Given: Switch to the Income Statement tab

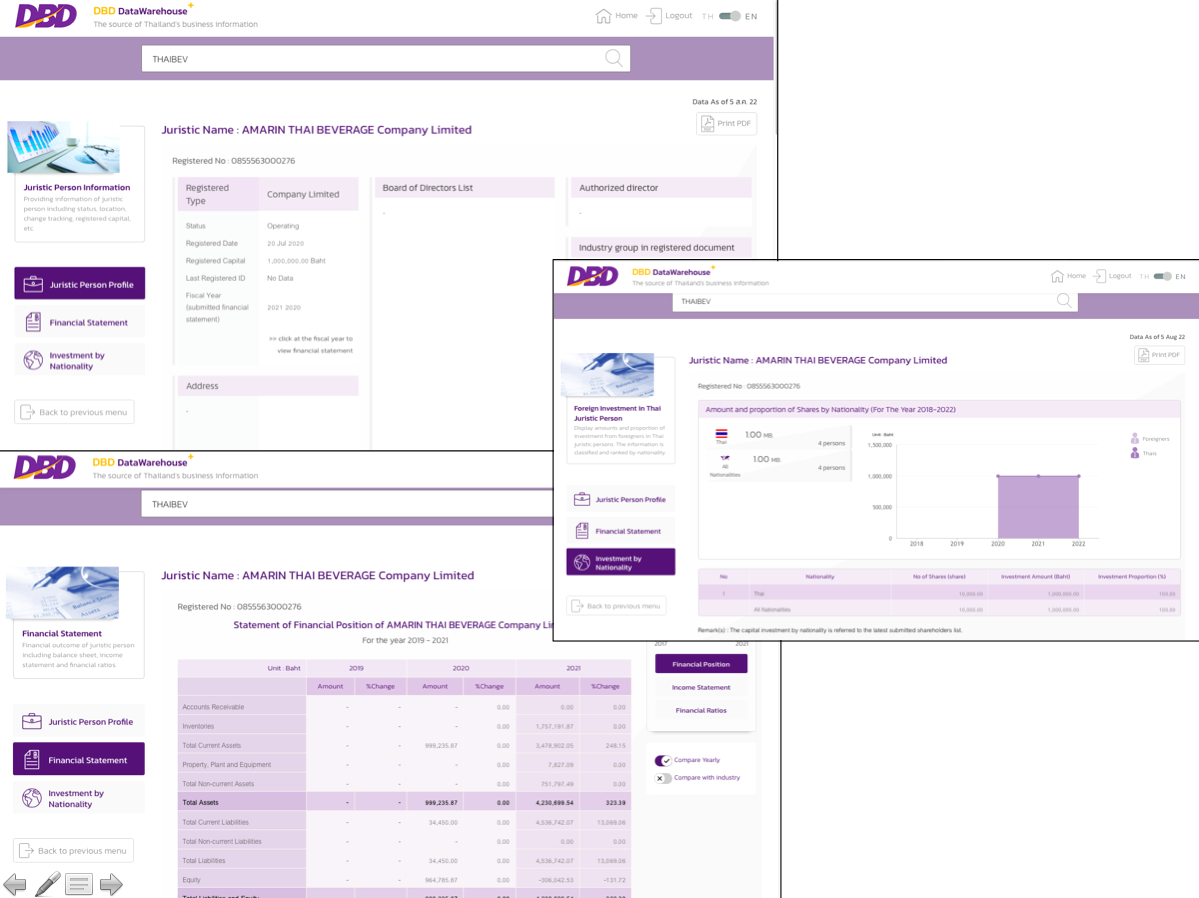Looking at the screenshot, I should [x=701, y=687].
